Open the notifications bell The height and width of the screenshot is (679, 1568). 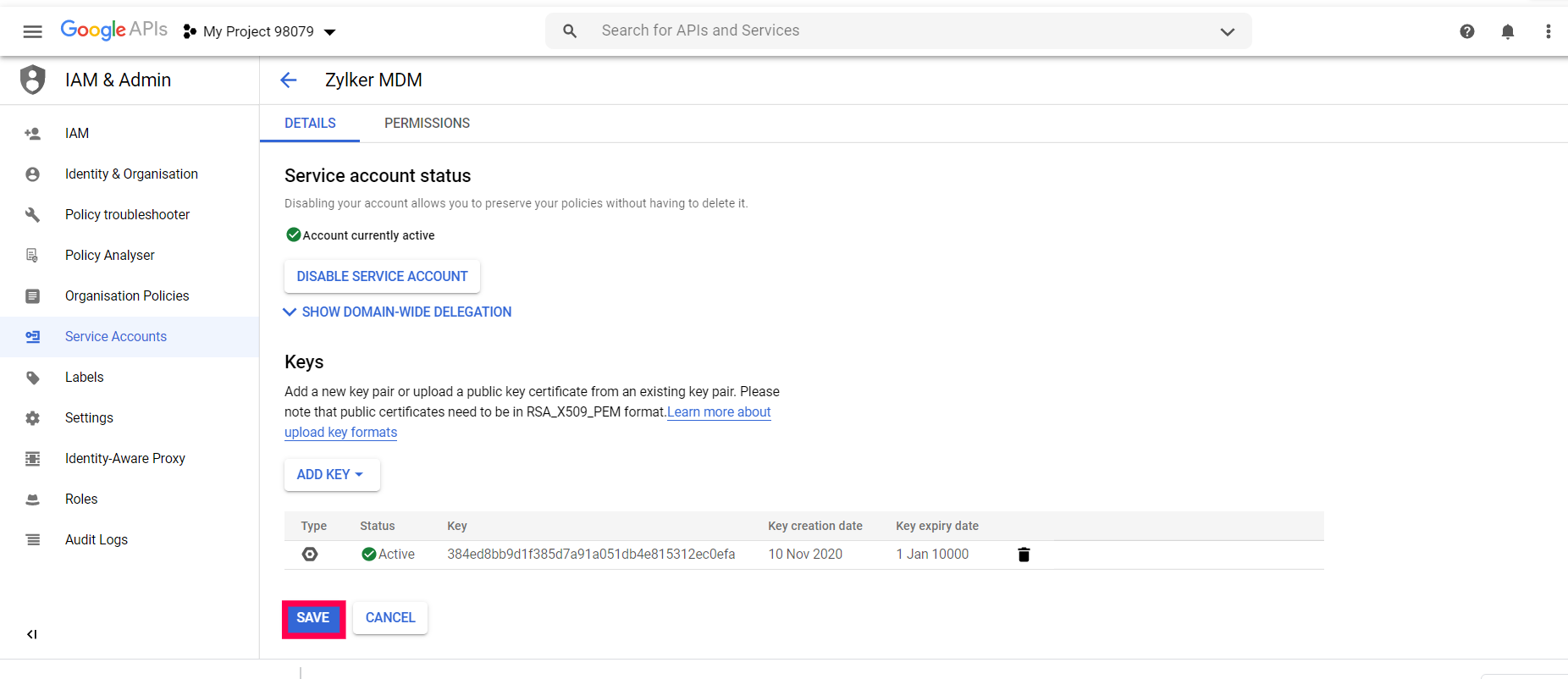(1508, 31)
